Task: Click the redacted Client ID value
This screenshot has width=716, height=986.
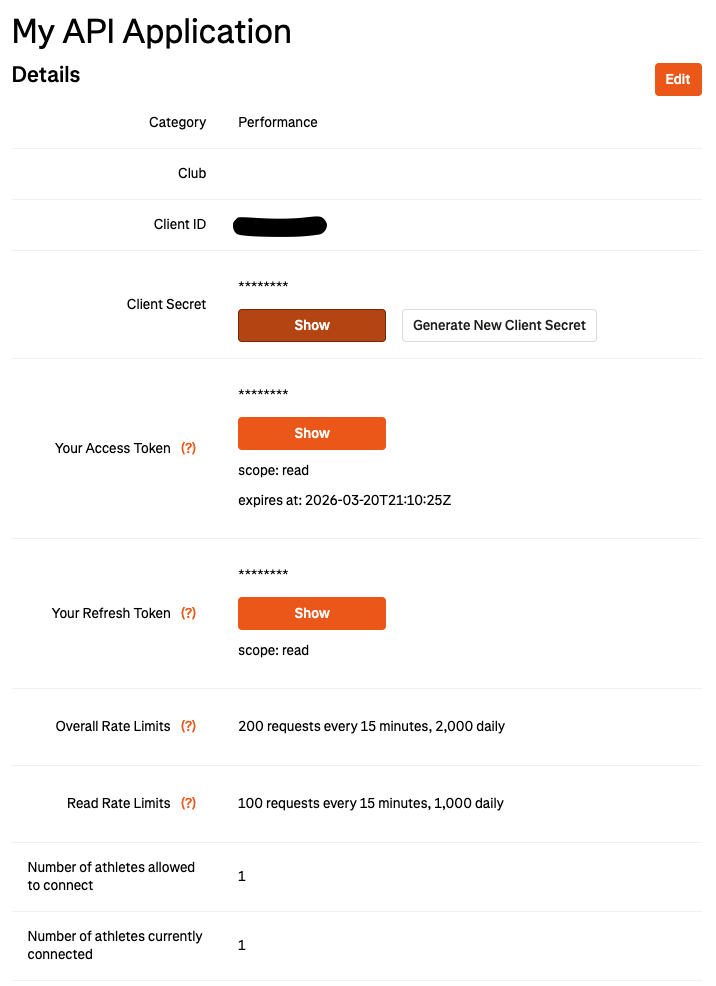Action: (279, 225)
